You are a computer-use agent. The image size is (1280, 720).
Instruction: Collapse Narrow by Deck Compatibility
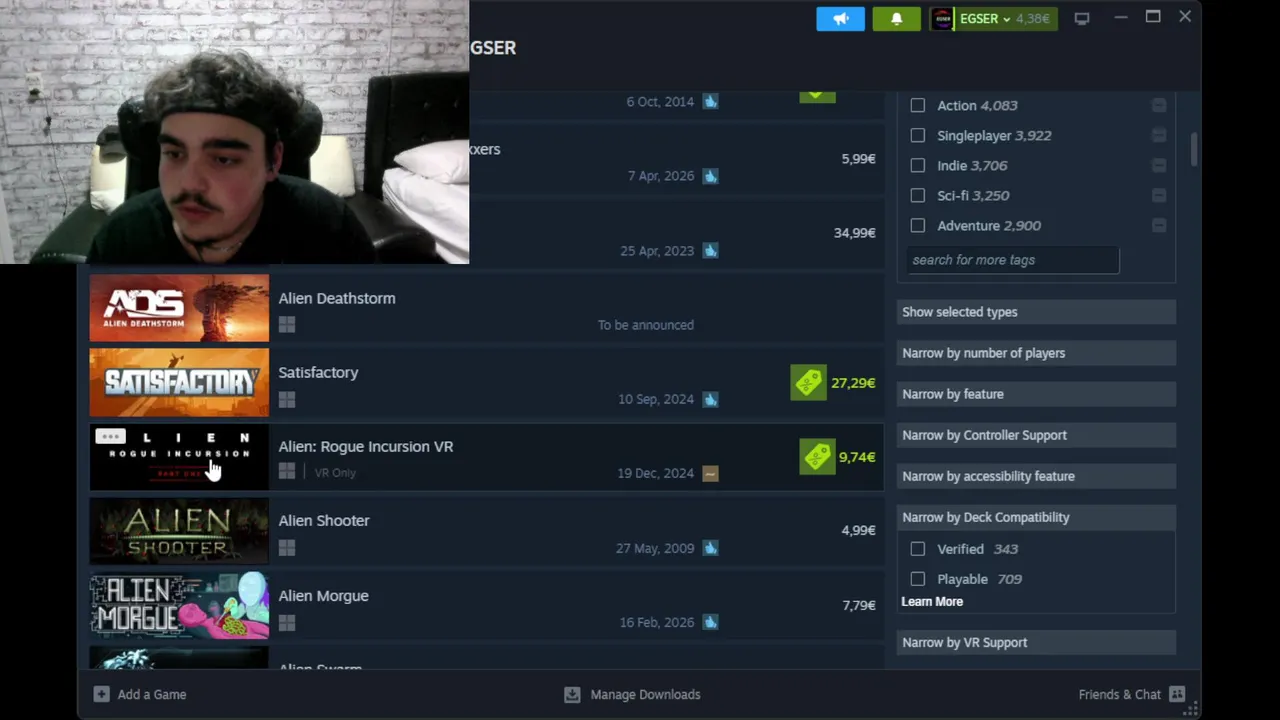1036,517
